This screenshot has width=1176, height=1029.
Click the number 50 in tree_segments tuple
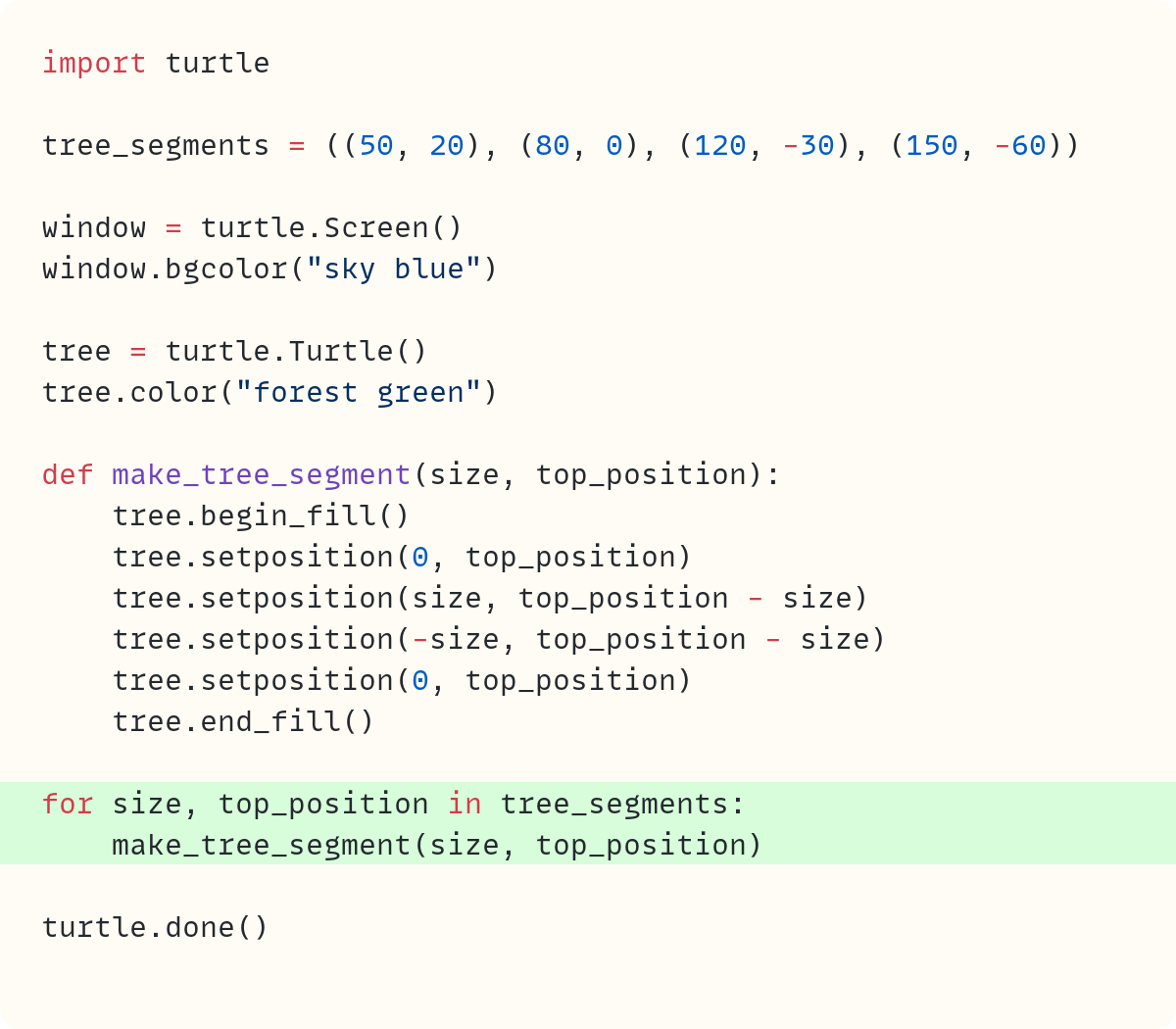tap(376, 145)
